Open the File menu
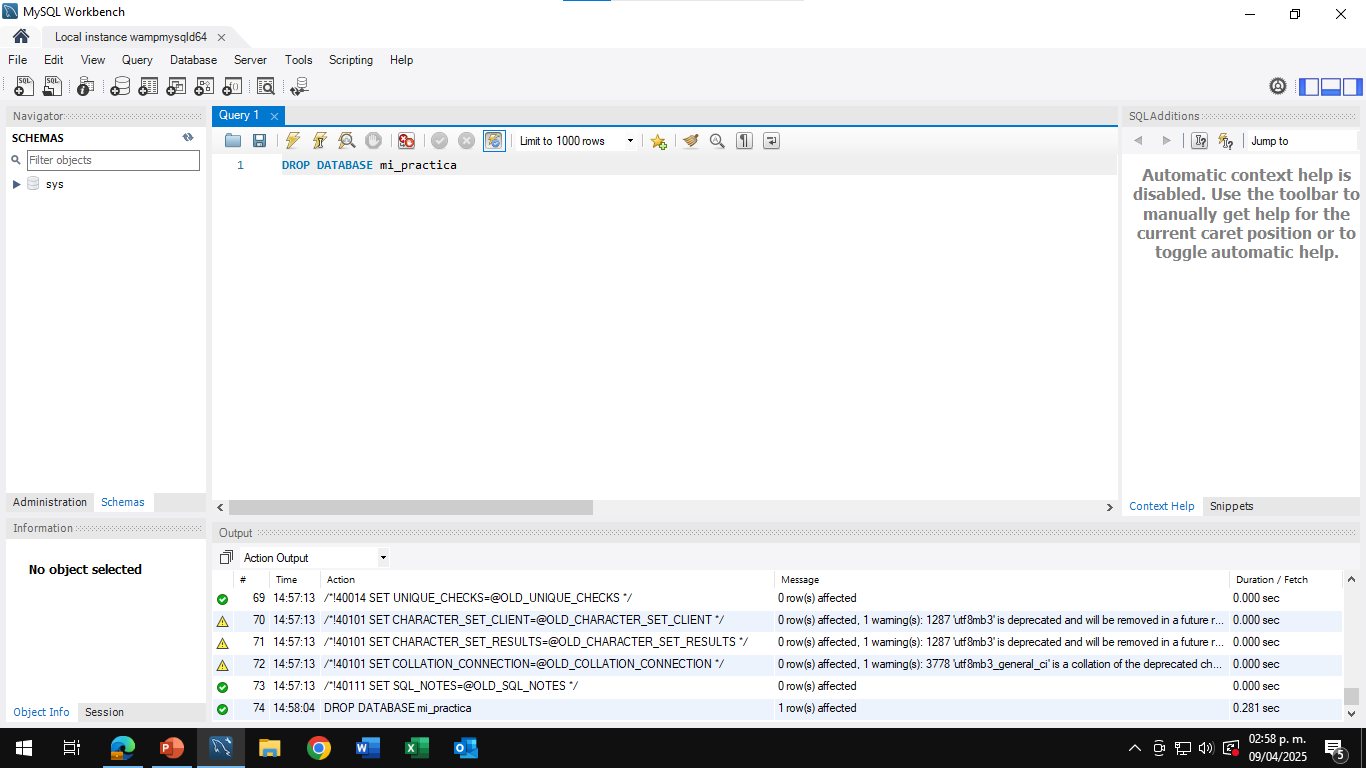The height and width of the screenshot is (768, 1366). [x=18, y=60]
